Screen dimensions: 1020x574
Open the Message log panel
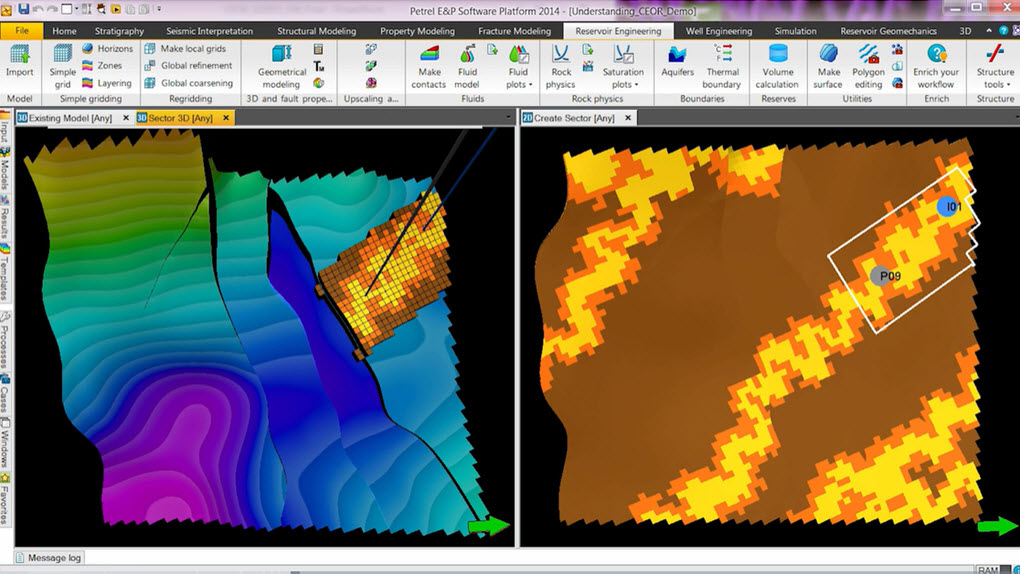49,558
